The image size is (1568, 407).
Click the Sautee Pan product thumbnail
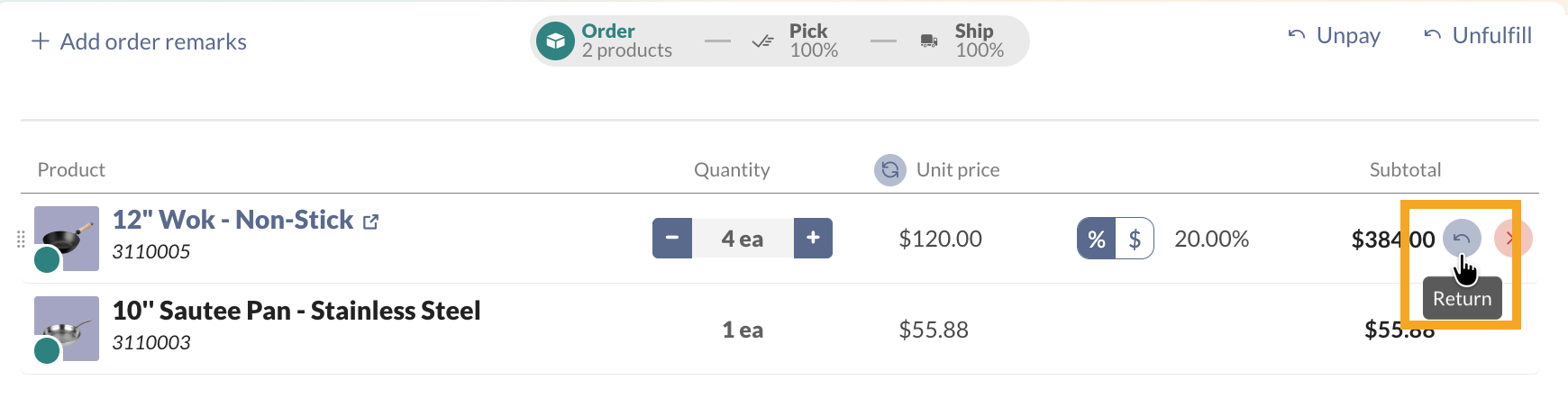[67, 329]
